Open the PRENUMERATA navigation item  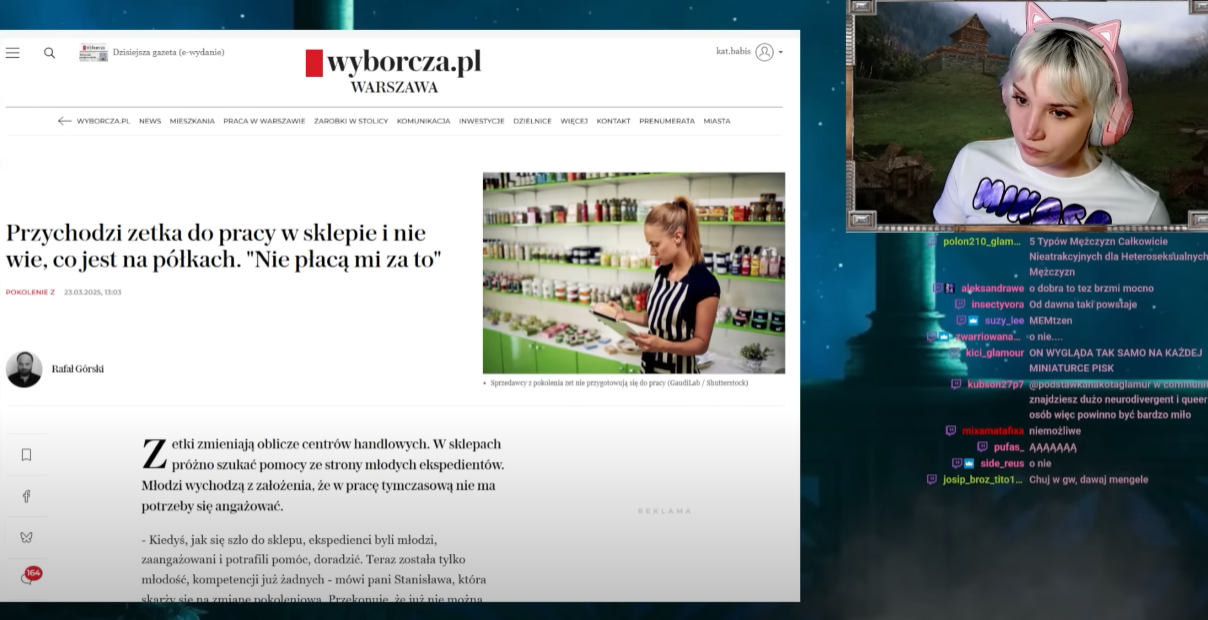pyautogui.click(x=667, y=121)
